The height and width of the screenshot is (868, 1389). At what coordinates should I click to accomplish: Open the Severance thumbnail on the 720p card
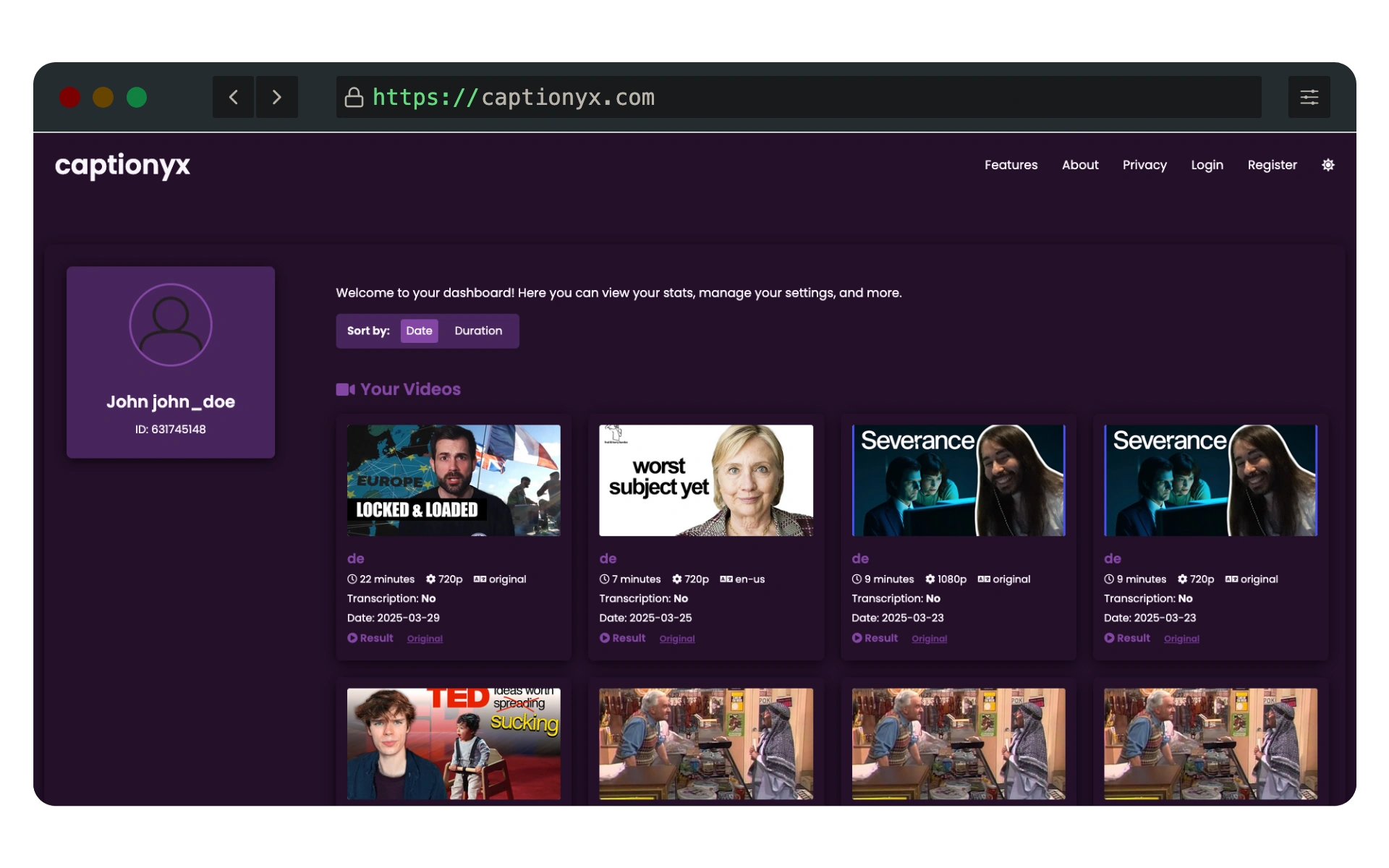[x=1210, y=480]
